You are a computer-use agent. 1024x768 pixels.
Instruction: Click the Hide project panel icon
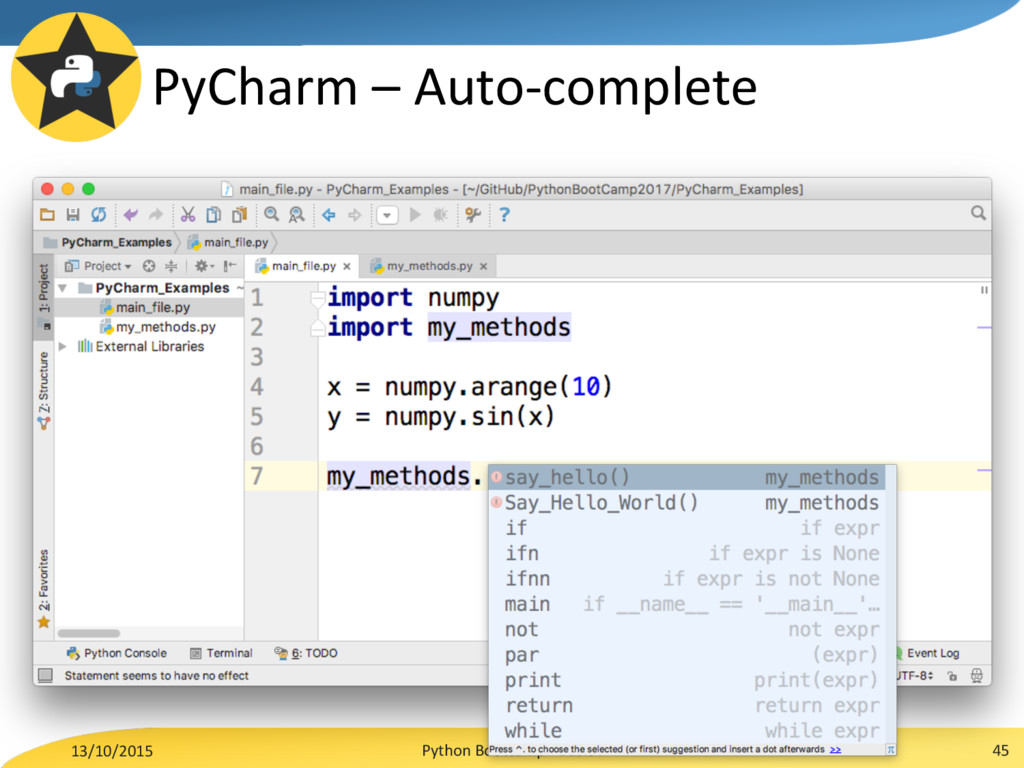(230, 266)
